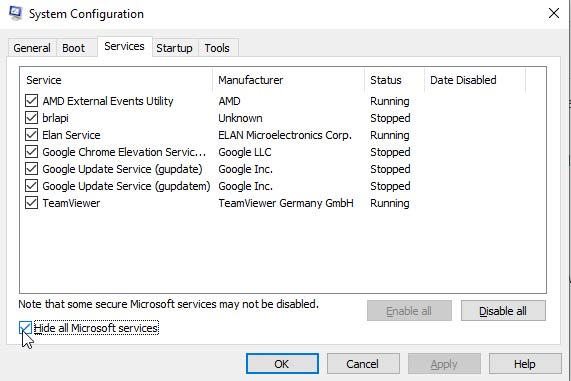571x381 pixels.
Task: Sort by Status column header
Action: pyautogui.click(x=394, y=80)
